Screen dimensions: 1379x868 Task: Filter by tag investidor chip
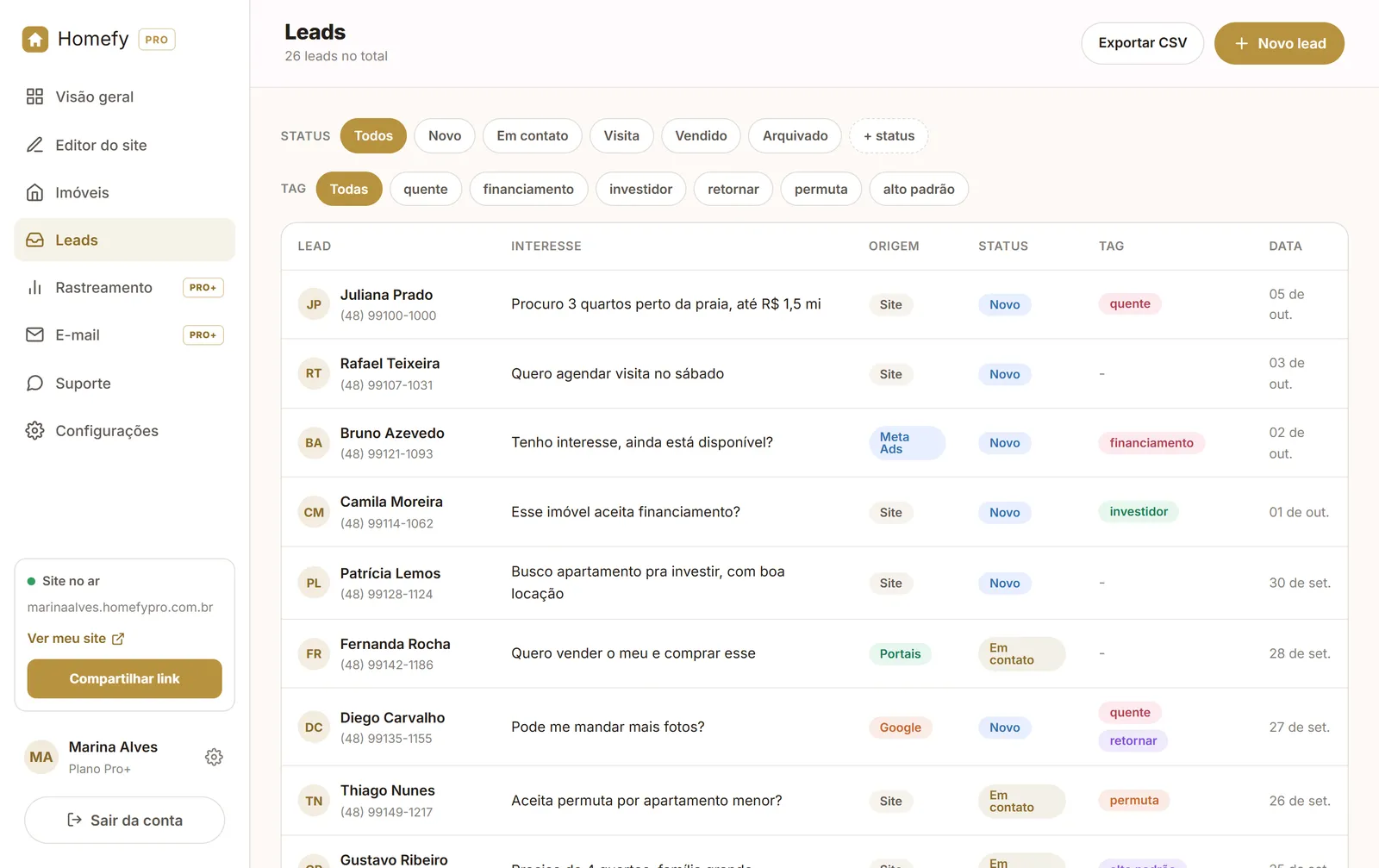pos(640,189)
